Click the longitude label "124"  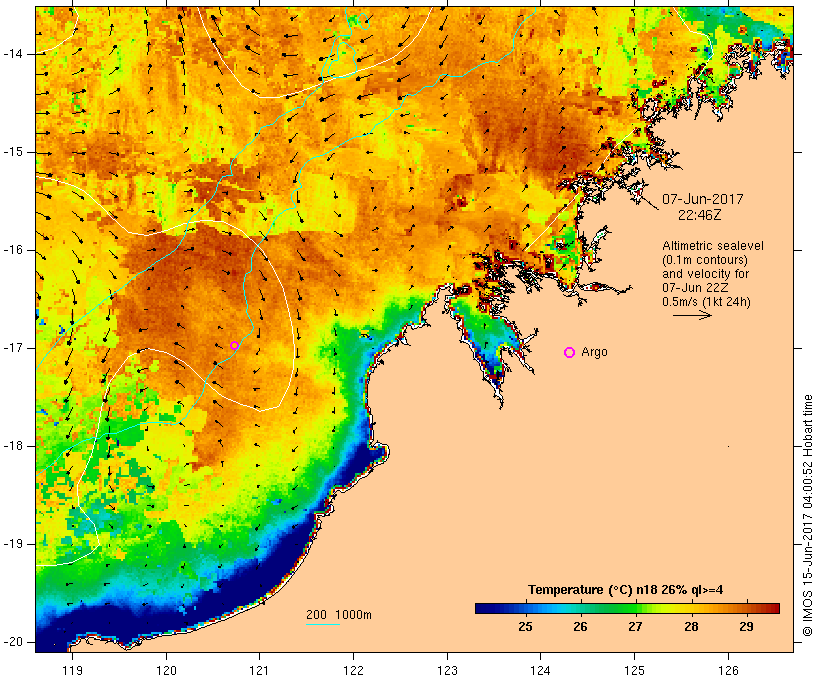click(x=540, y=670)
